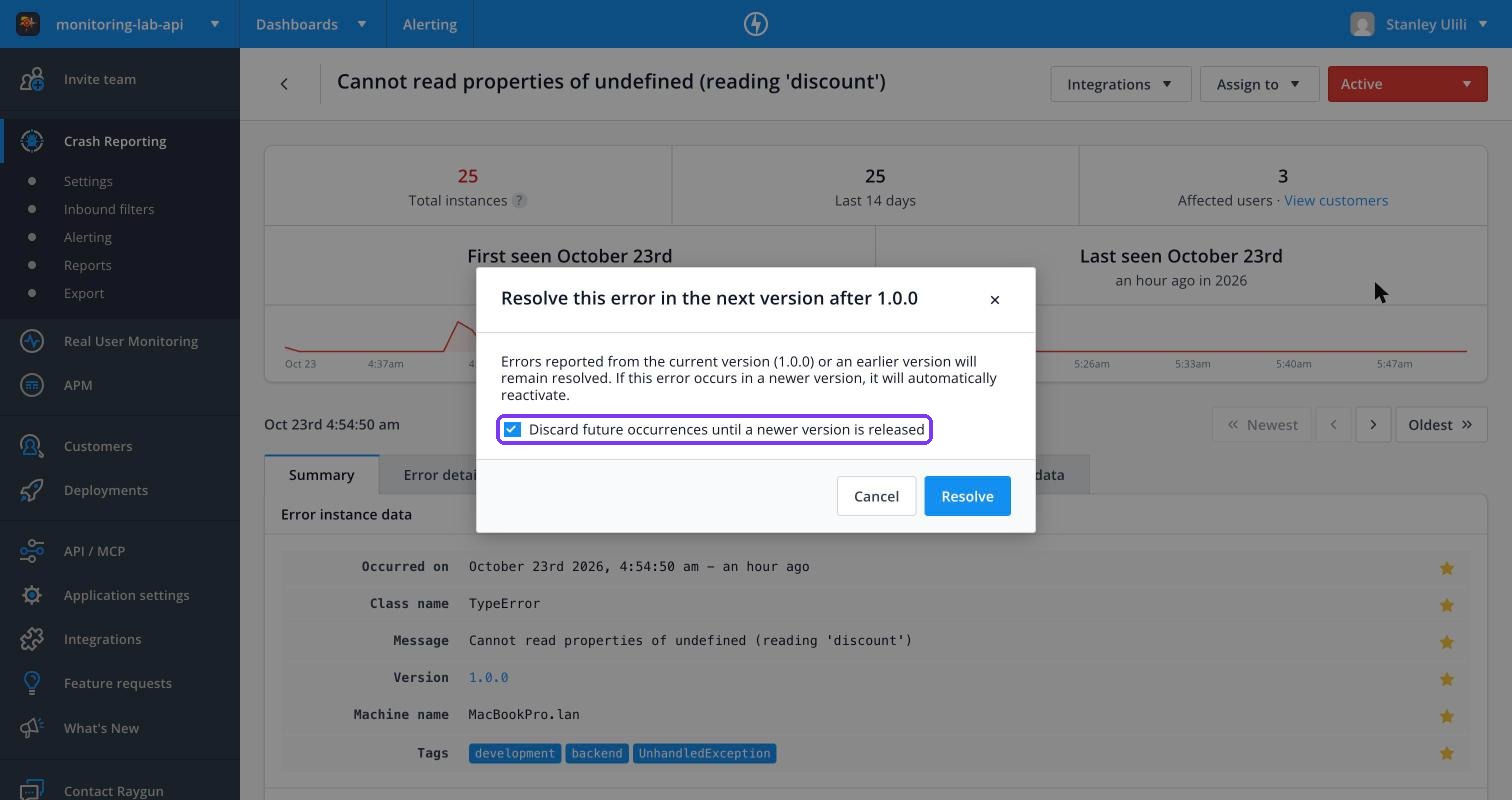The image size is (1512, 800).
Task: Click the UnhandledException tag
Action: click(x=704, y=753)
